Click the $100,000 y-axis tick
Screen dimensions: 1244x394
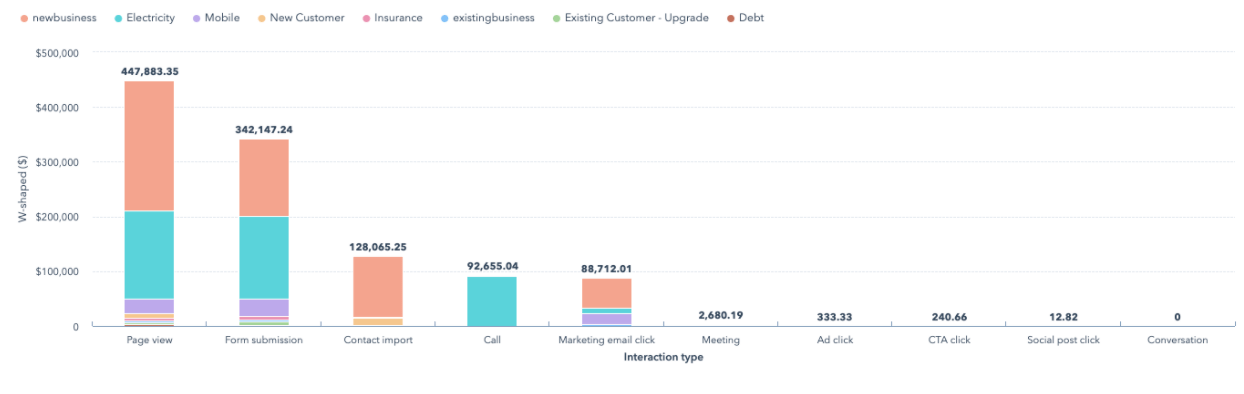point(56,272)
